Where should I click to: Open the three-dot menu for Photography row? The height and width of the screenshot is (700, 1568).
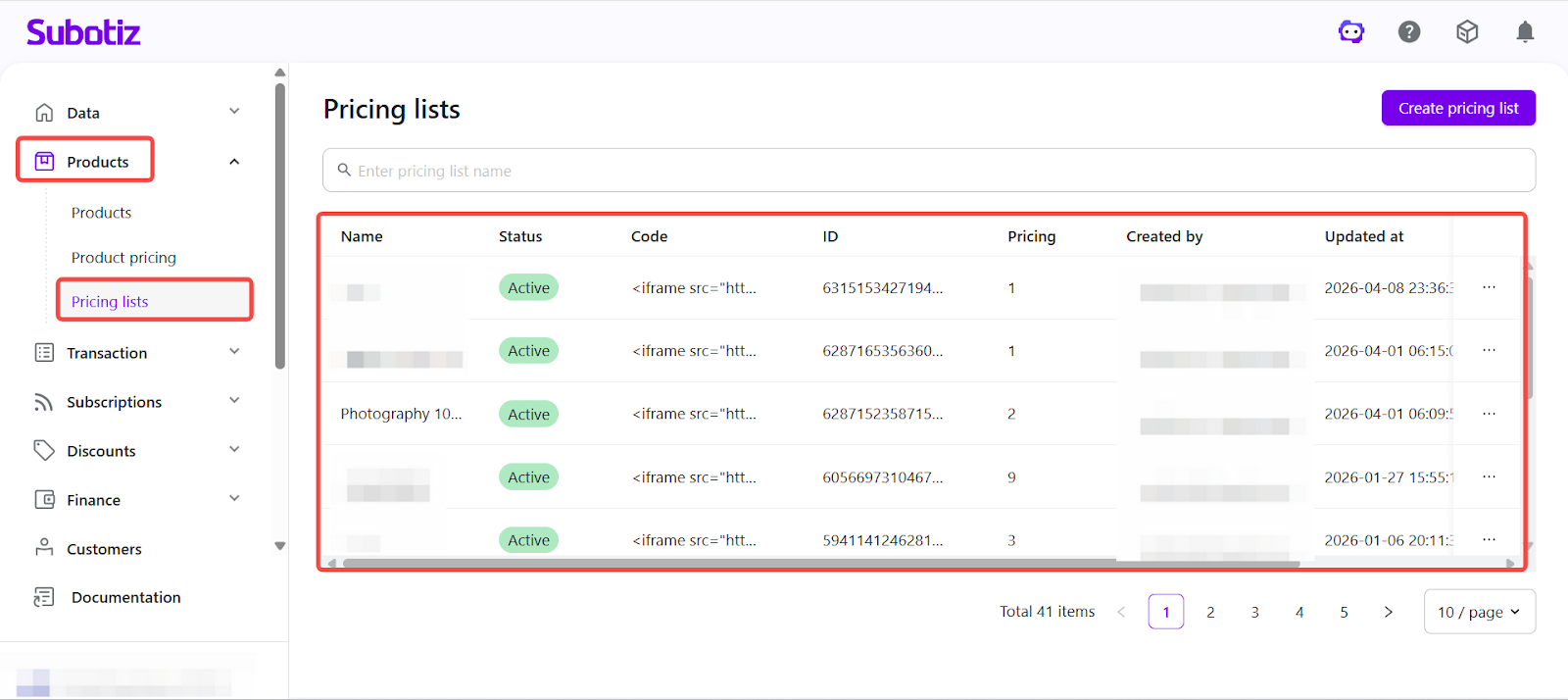(1489, 414)
